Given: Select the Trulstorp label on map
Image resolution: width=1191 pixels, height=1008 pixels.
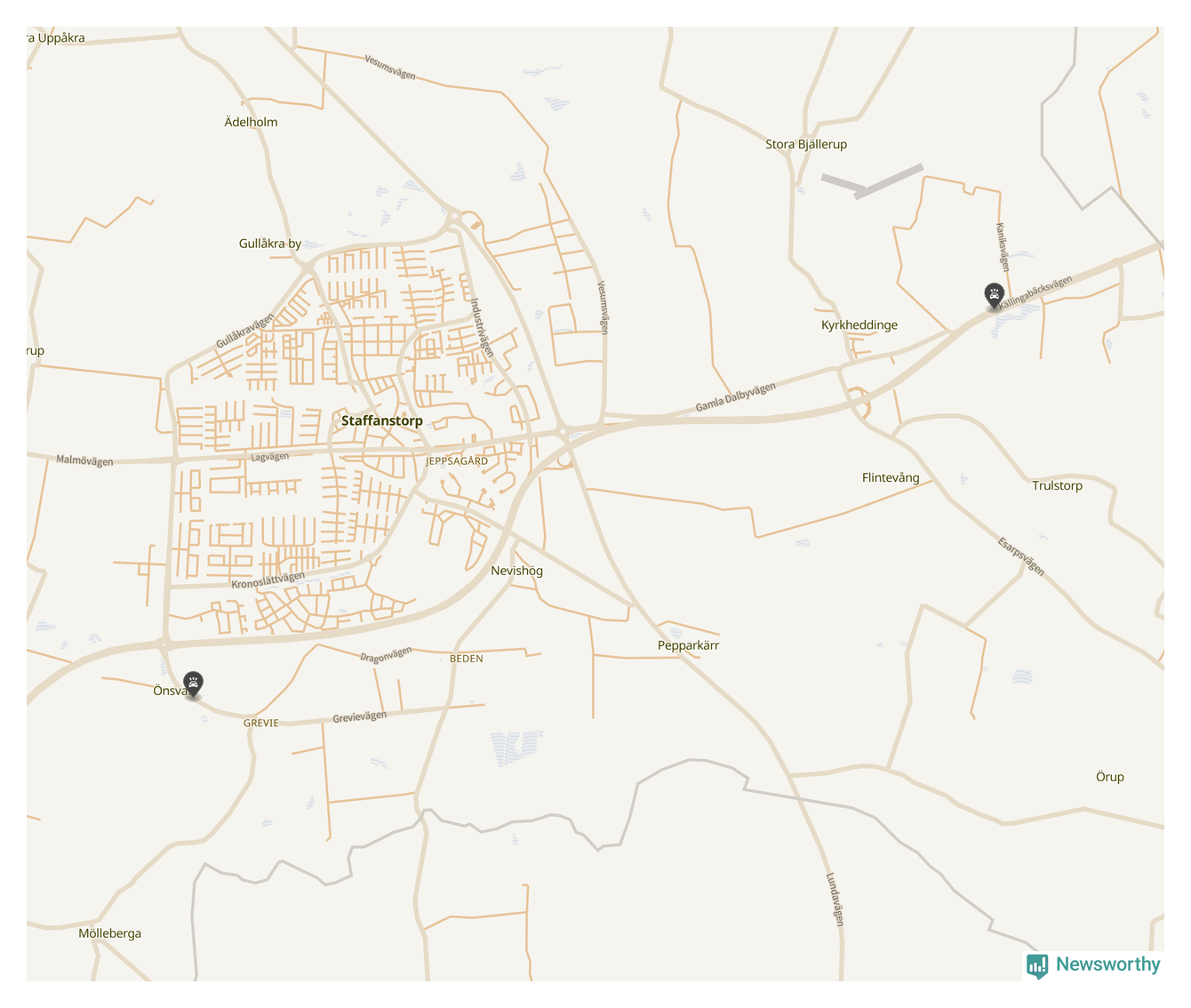Looking at the screenshot, I should [x=1057, y=486].
